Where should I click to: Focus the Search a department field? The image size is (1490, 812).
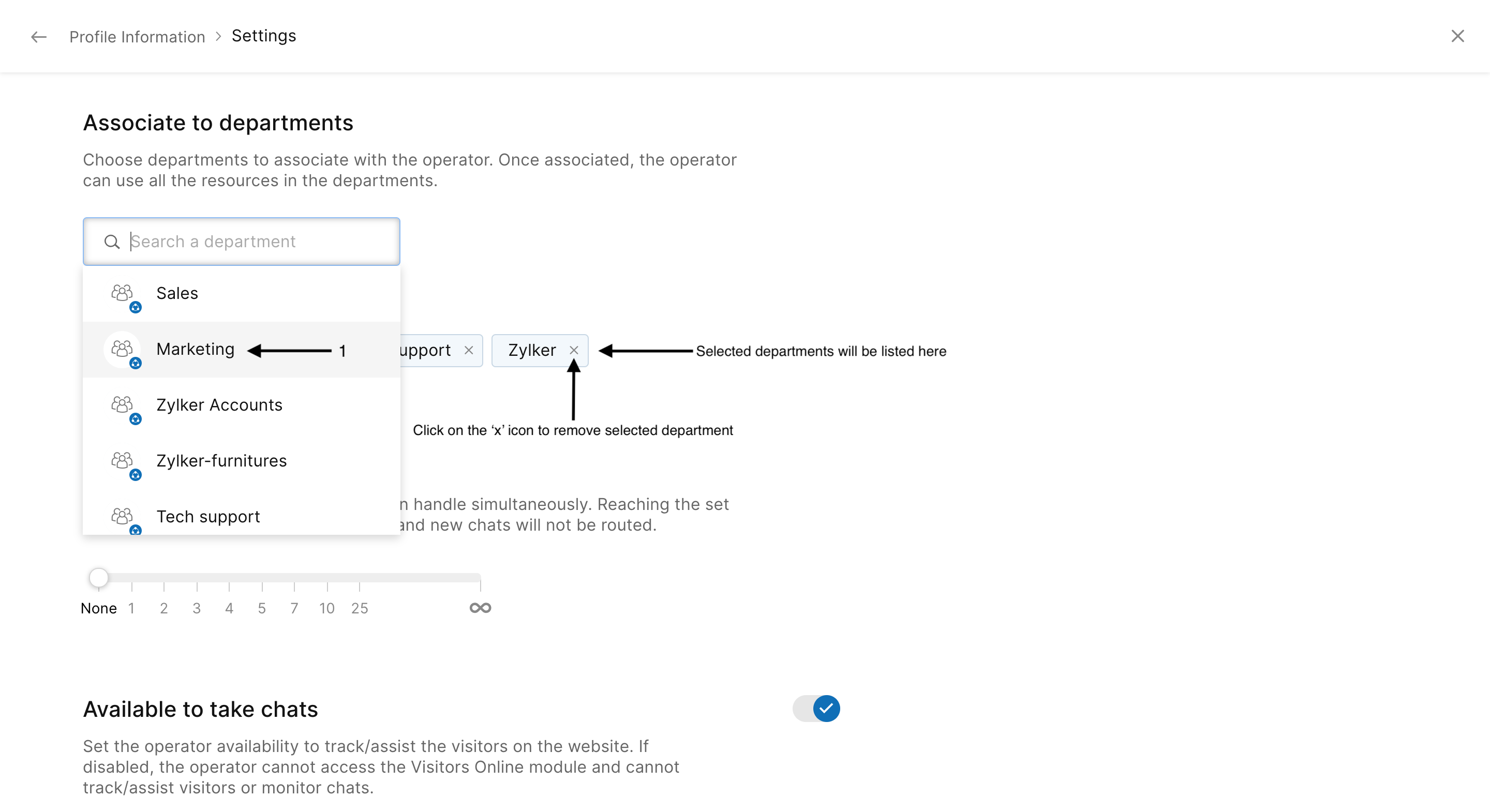pyautogui.click(x=255, y=242)
